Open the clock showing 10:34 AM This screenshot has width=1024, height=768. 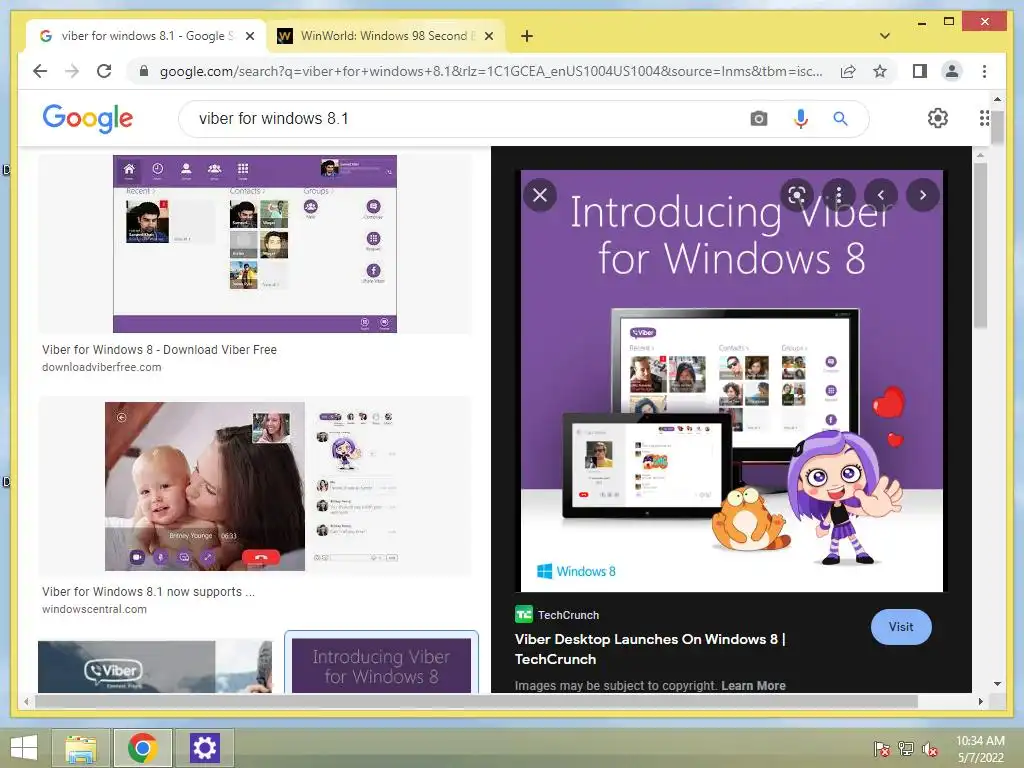pyautogui.click(x=980, y=749)
